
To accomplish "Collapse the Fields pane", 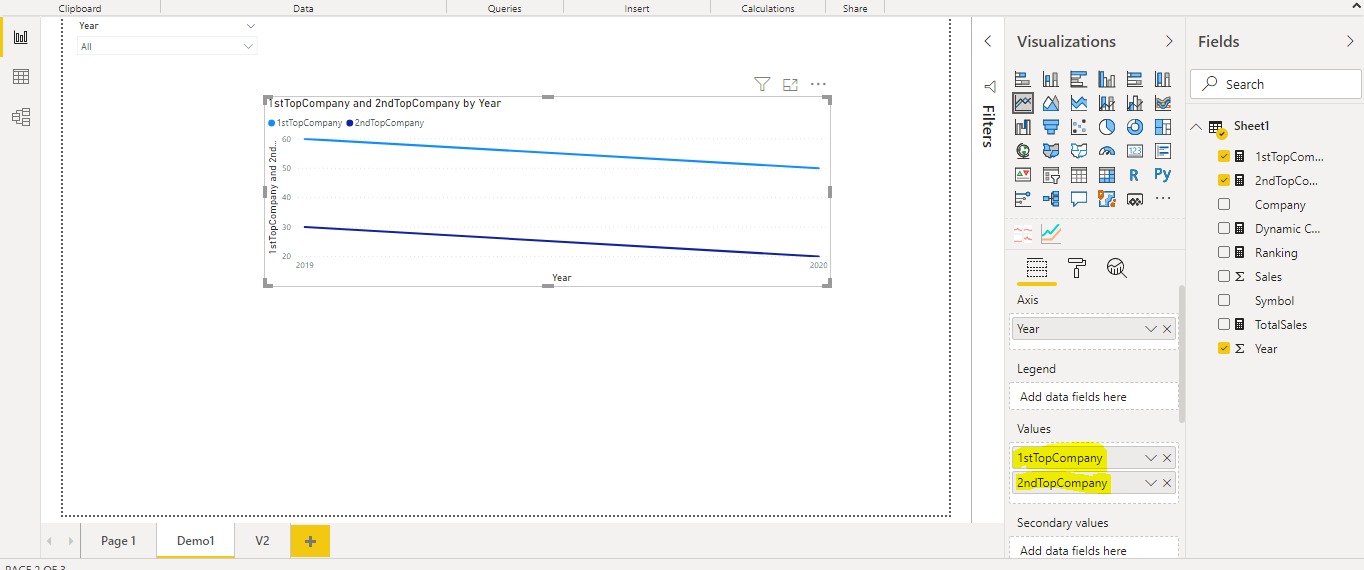I will point(1350,42).
